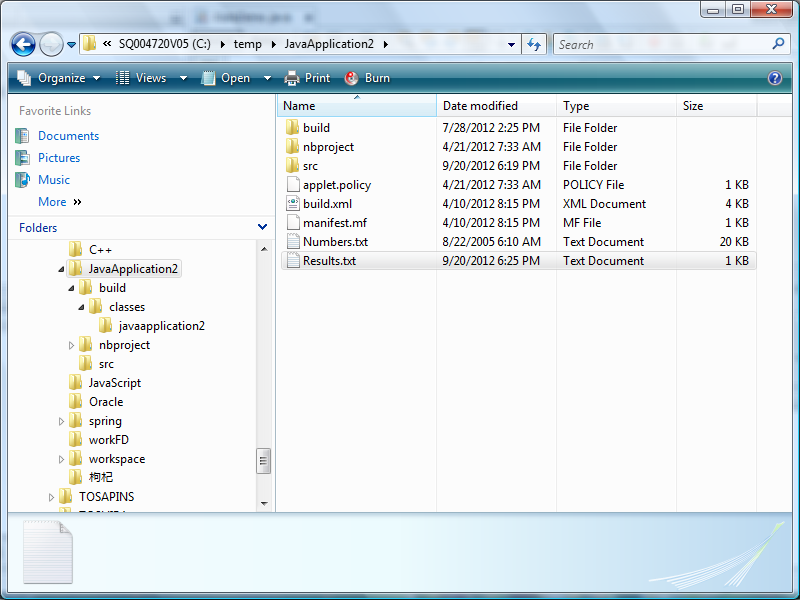The width and height of the screenshot is (800, 600).
Task: Click the Search input box
Action: [x=660, y=44]
